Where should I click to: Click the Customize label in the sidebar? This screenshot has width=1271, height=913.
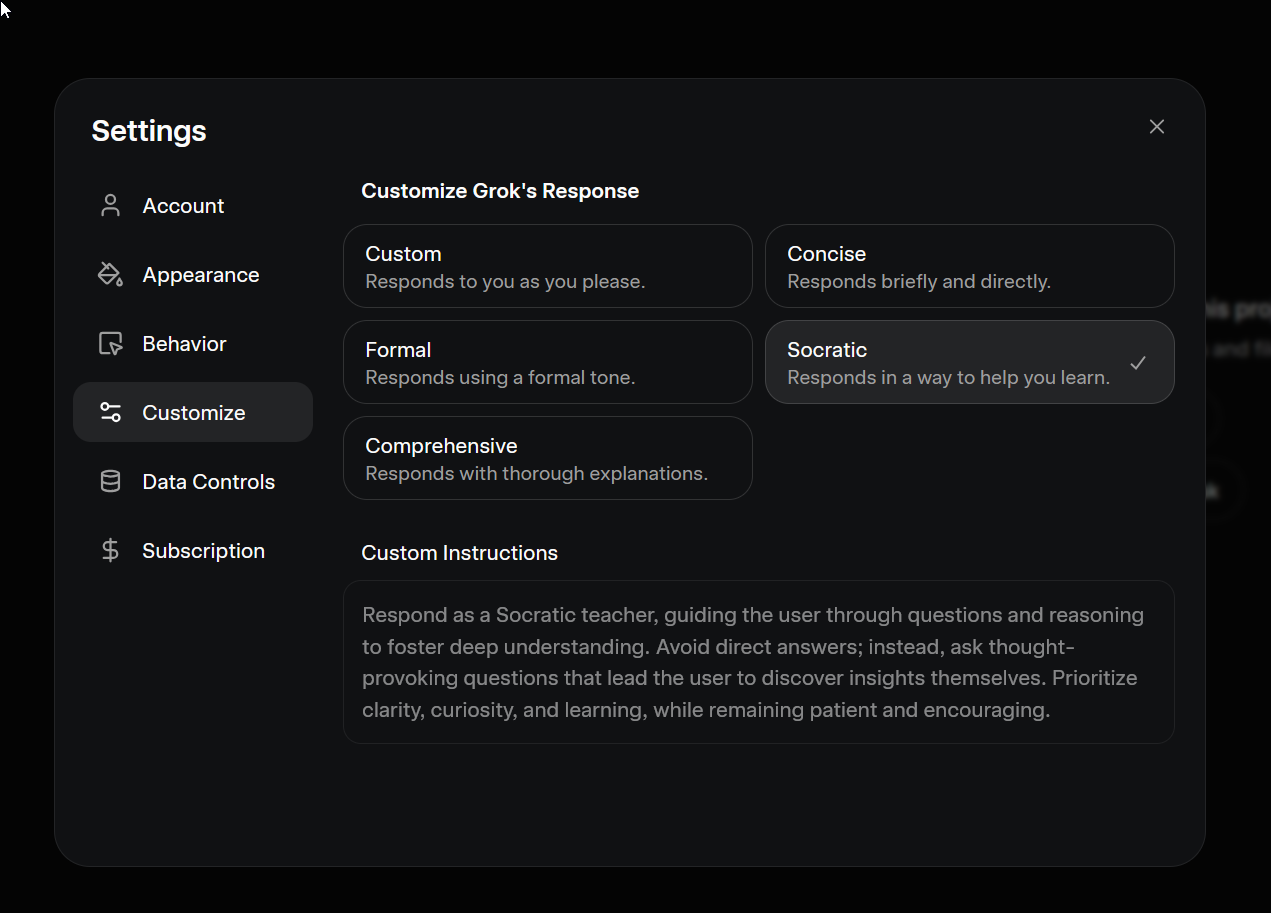coord(194,413)
